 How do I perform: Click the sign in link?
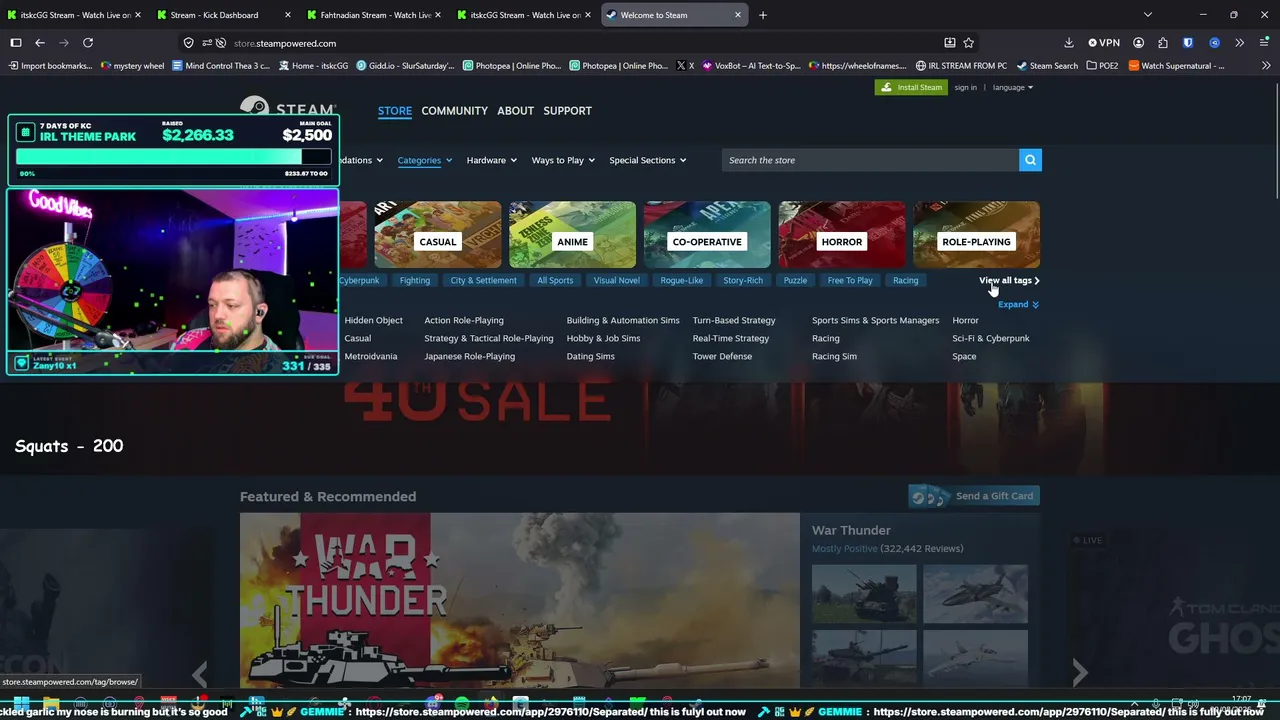pyautogui.click(x=965, y=88)
